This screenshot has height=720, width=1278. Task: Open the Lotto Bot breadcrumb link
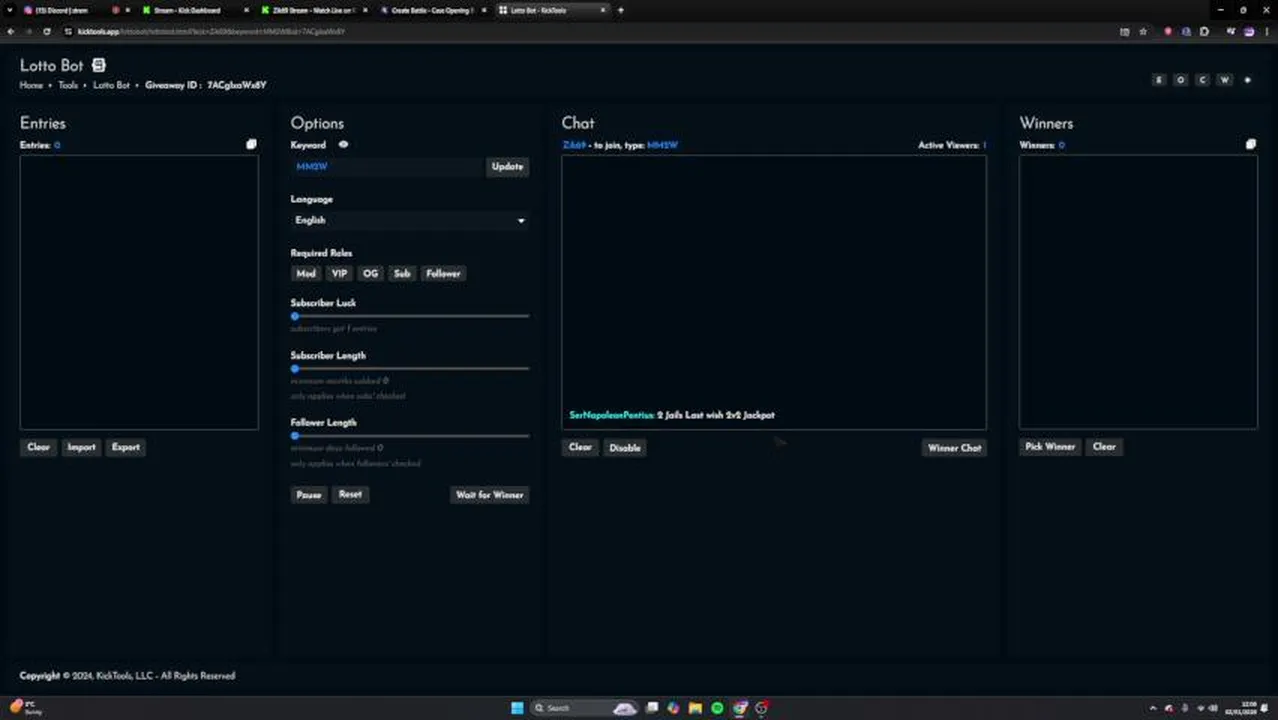pyautogui.click(x=111, y=86)
